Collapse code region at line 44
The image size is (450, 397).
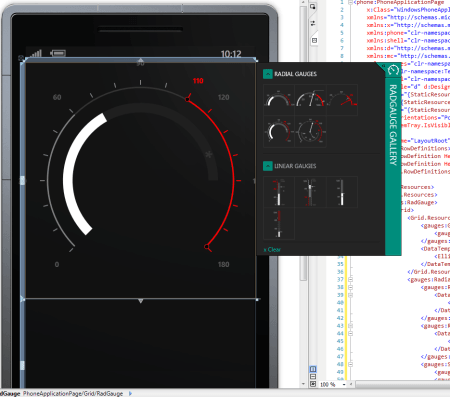click(350, 333)
